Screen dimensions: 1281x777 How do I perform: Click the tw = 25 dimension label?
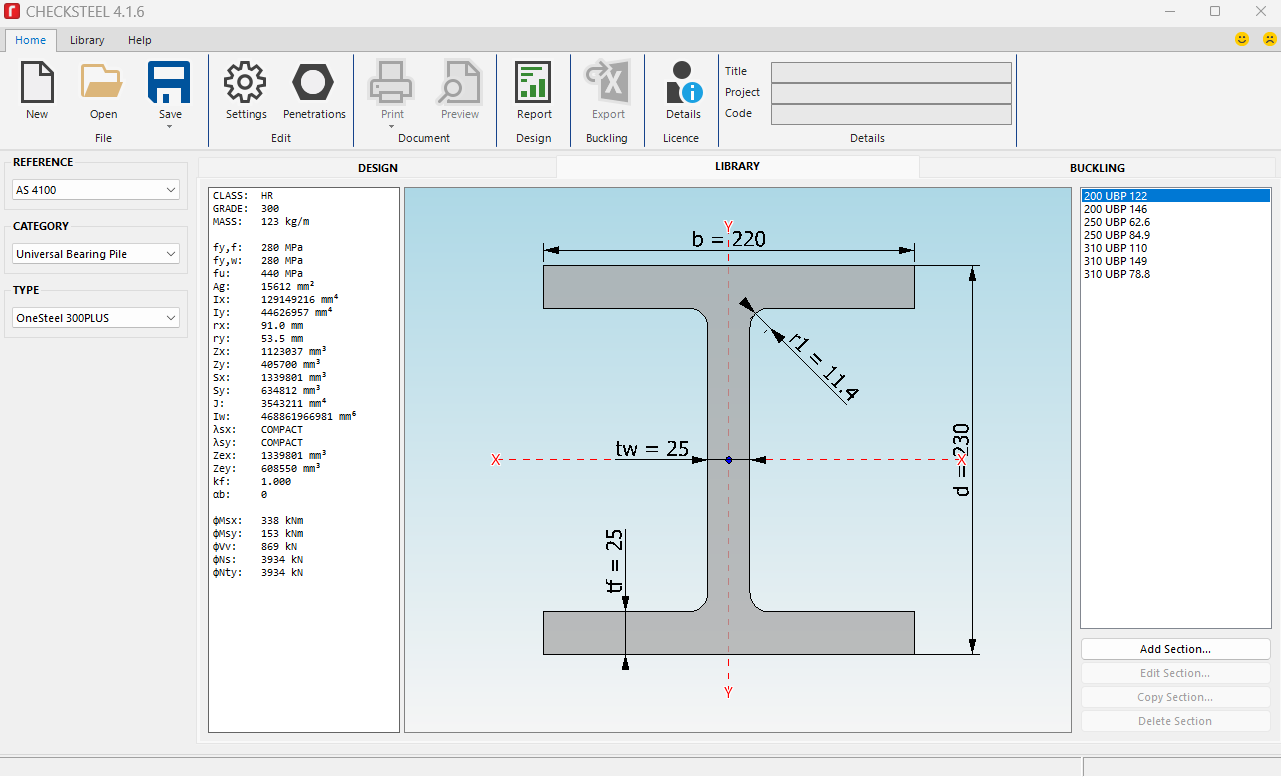coord(652,449)
